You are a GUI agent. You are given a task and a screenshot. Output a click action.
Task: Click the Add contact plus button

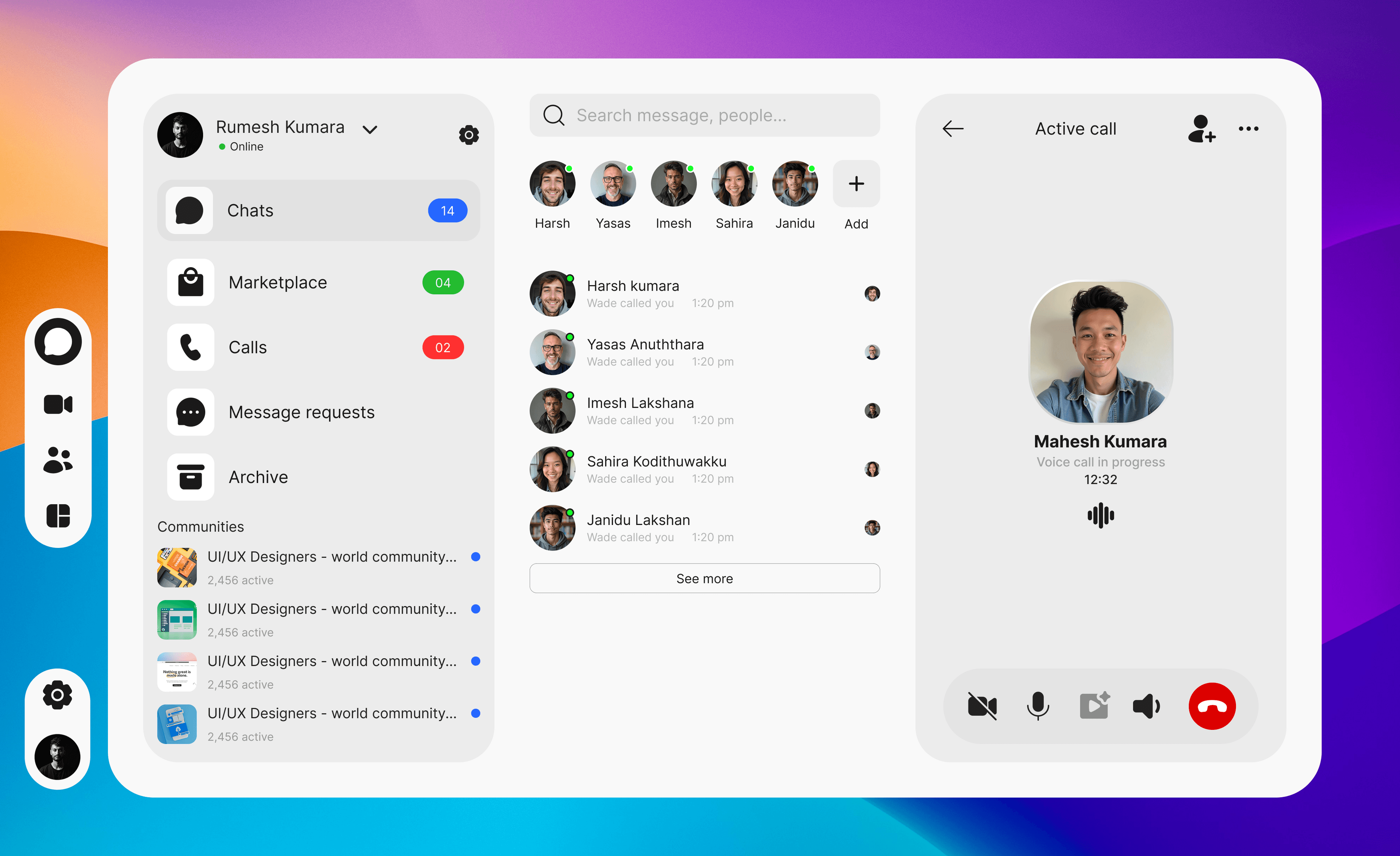[x=856, y=184]
